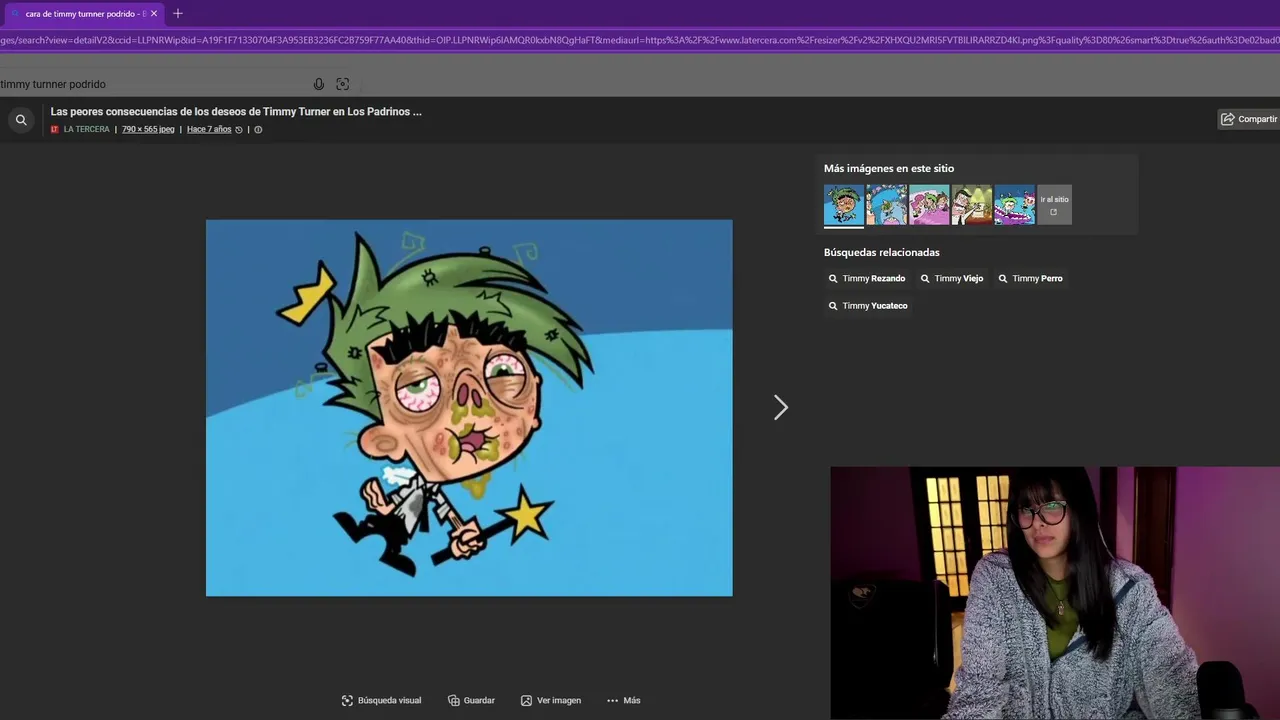Open a new browser tab with plus button
The height and width of the screenshot is (720, 1280).
coord(178,14)
